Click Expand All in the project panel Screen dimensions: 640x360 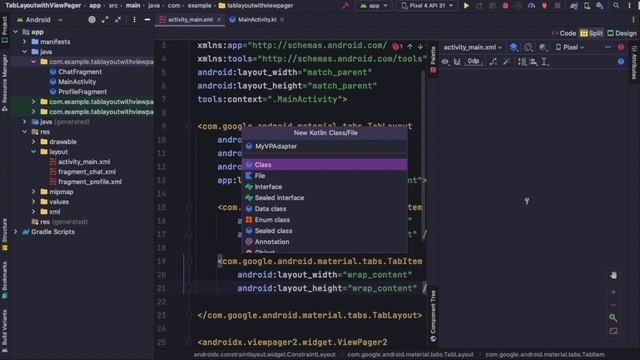click(105, 20)
